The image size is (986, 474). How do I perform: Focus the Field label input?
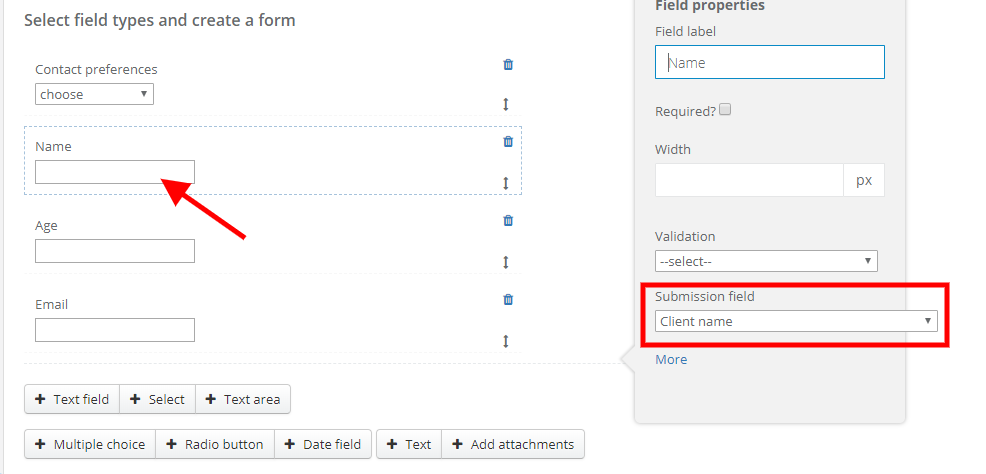click(770, 62)
